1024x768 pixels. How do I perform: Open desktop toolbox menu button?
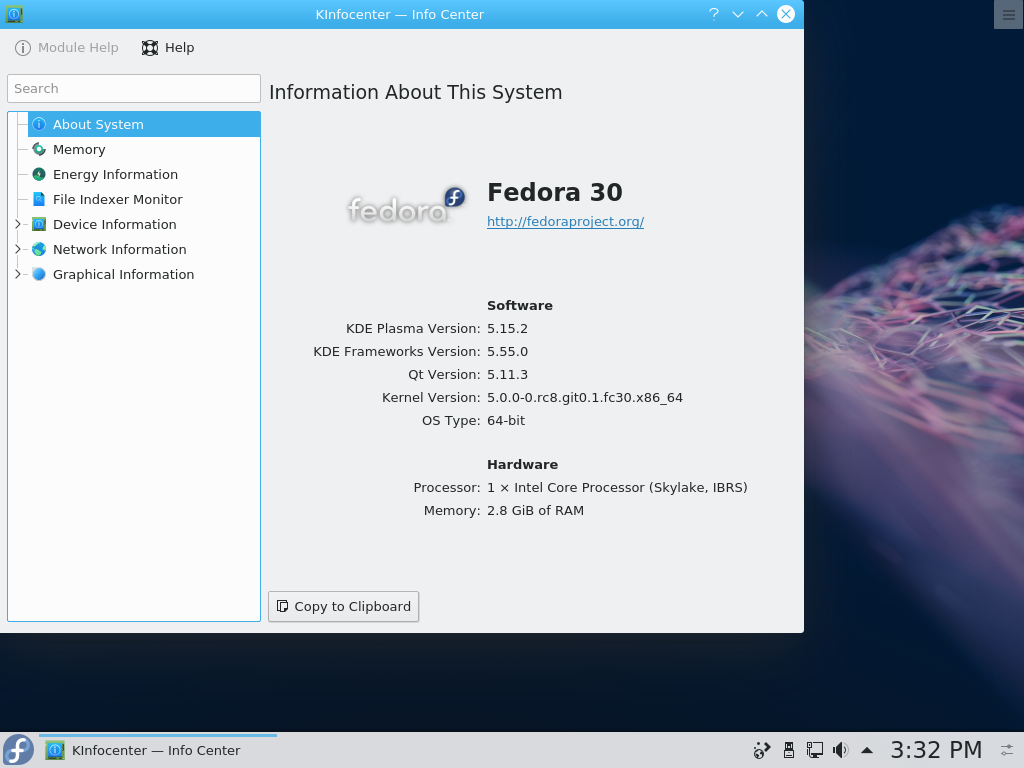coord(1008,14)
